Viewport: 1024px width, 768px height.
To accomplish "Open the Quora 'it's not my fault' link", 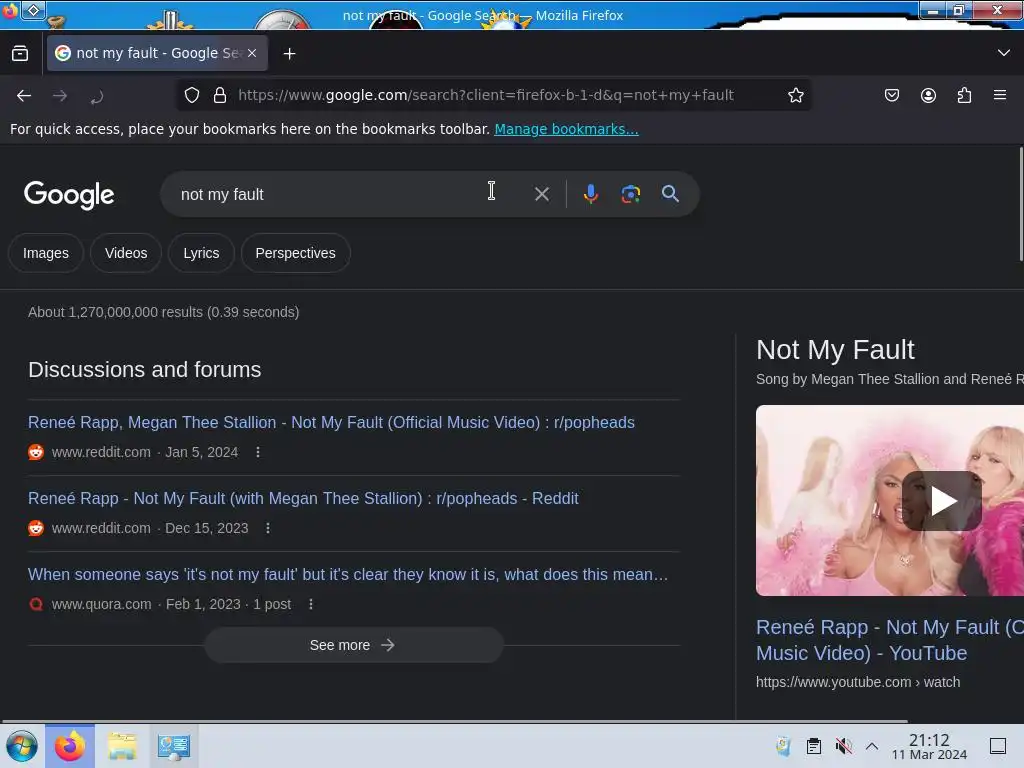I will [x=347, y=574].
